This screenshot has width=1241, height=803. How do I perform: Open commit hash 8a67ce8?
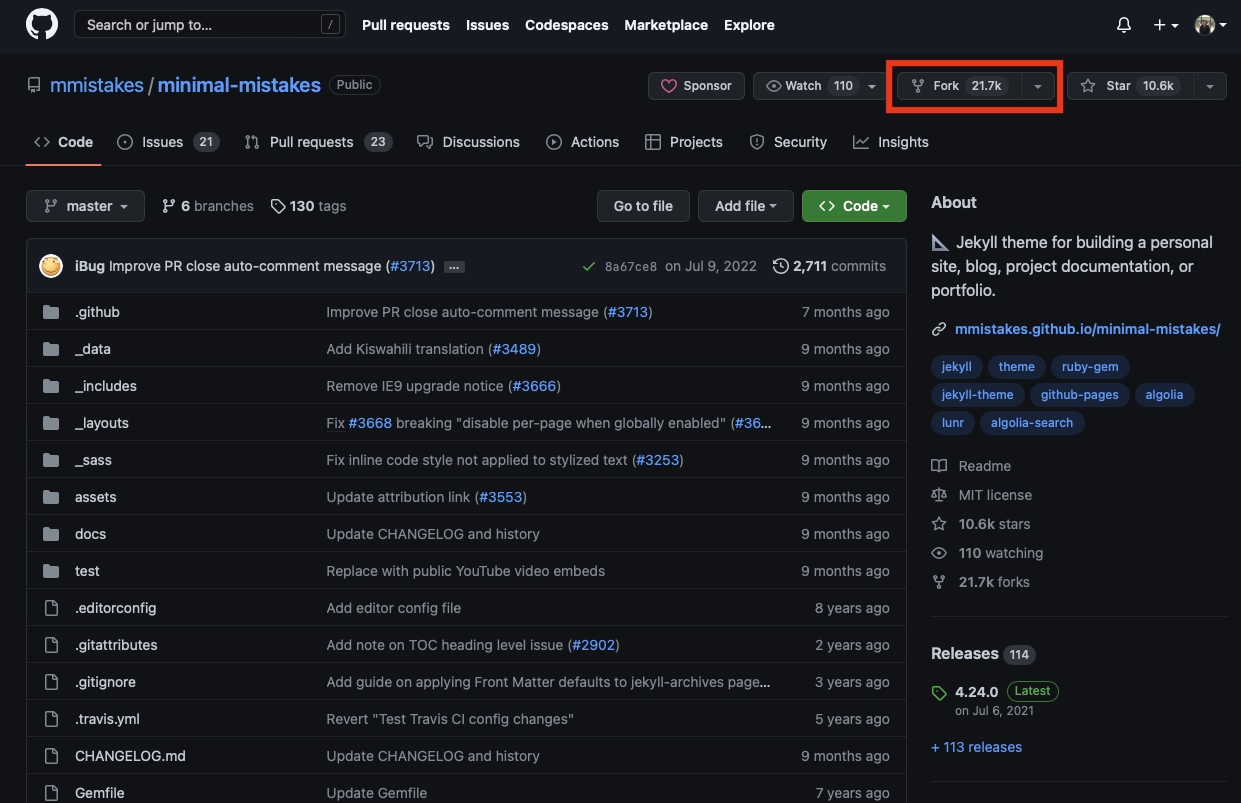pos(631,266)
